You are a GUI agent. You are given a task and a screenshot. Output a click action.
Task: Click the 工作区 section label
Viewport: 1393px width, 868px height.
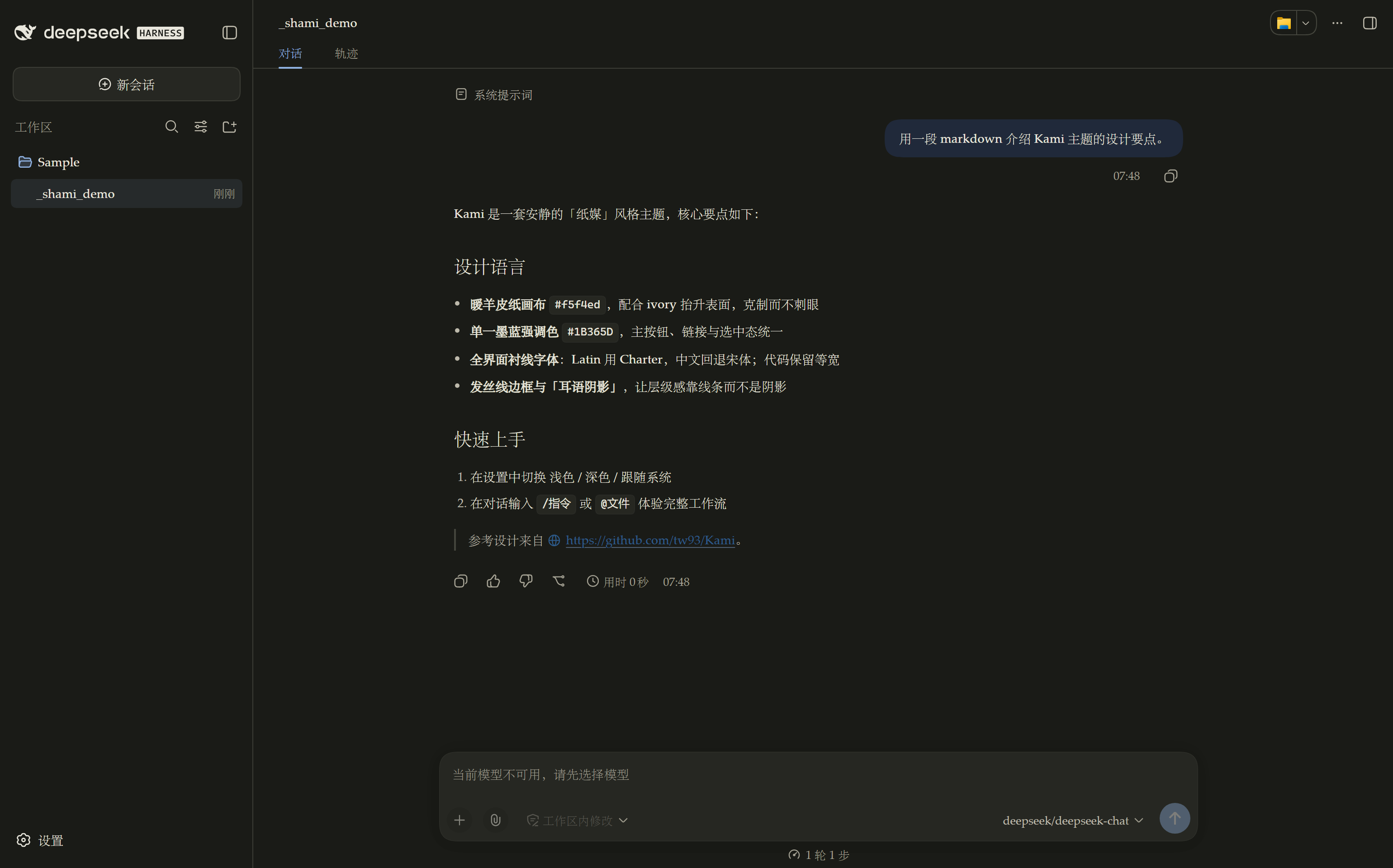(x=33, y=127)
